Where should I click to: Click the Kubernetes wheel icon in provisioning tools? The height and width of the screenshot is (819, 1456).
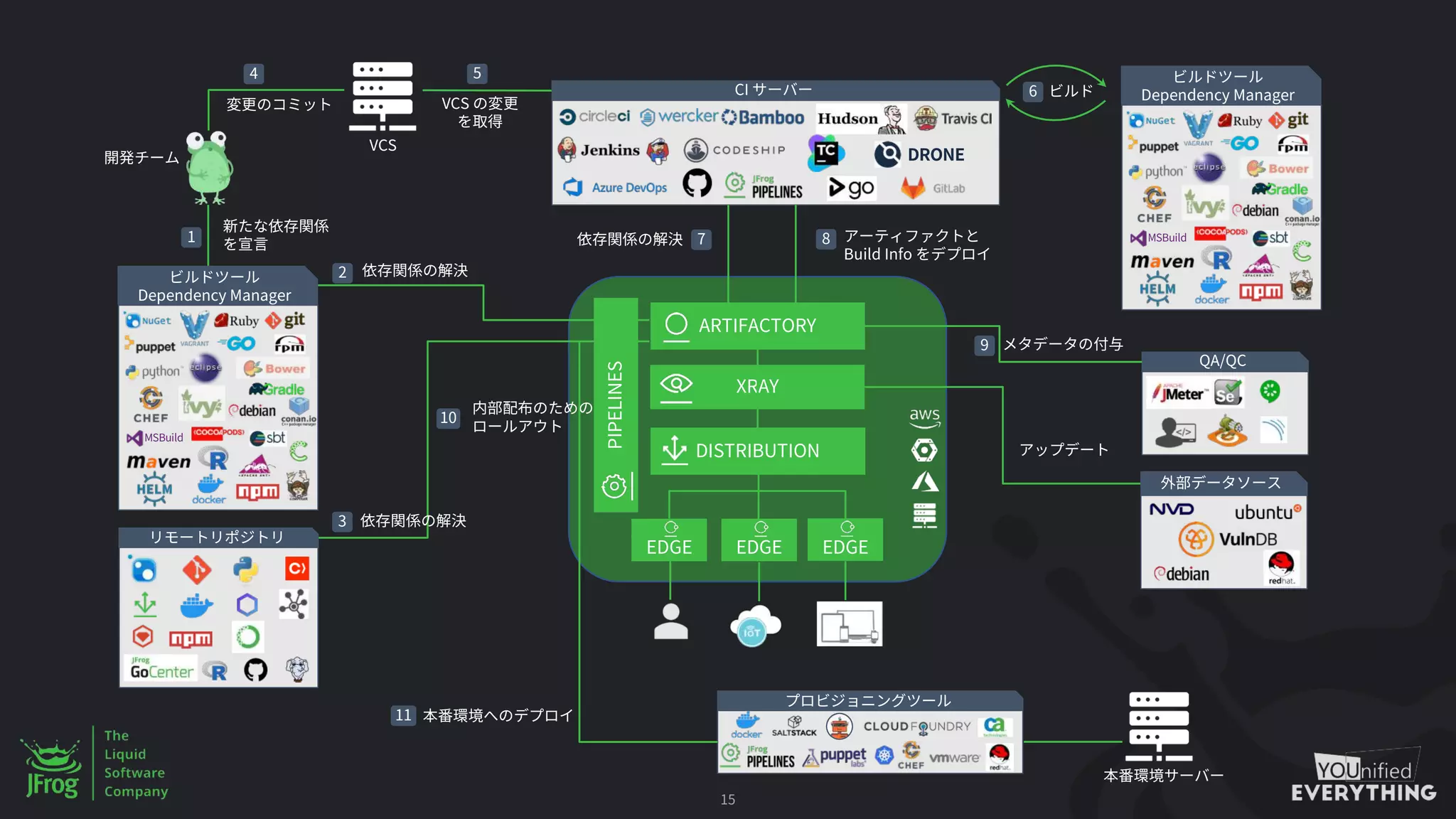pyautogui.click(x=884, y=756)
